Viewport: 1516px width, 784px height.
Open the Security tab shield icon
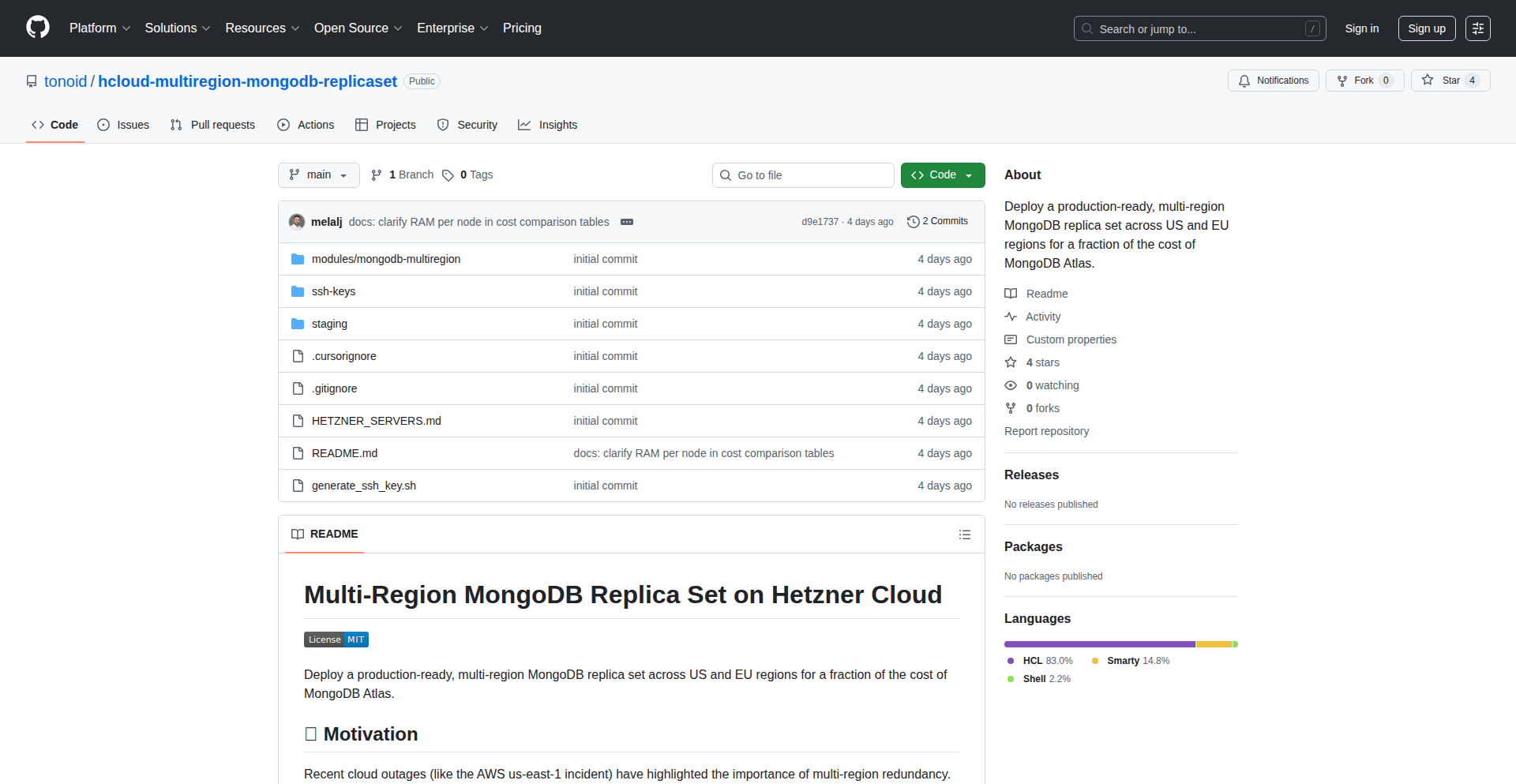click(x=443, y=125)
